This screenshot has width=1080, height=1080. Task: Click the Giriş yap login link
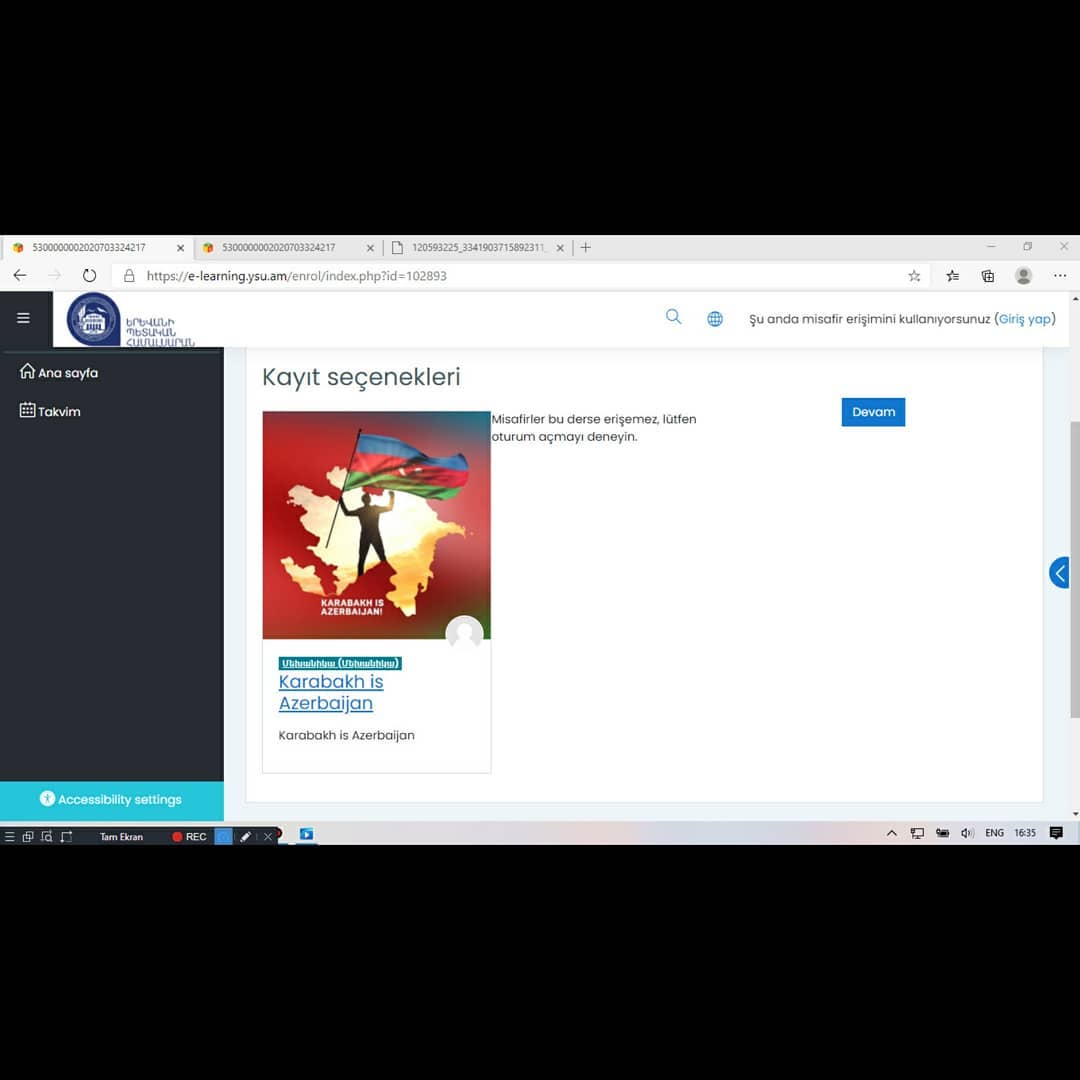coord(1025,319)
